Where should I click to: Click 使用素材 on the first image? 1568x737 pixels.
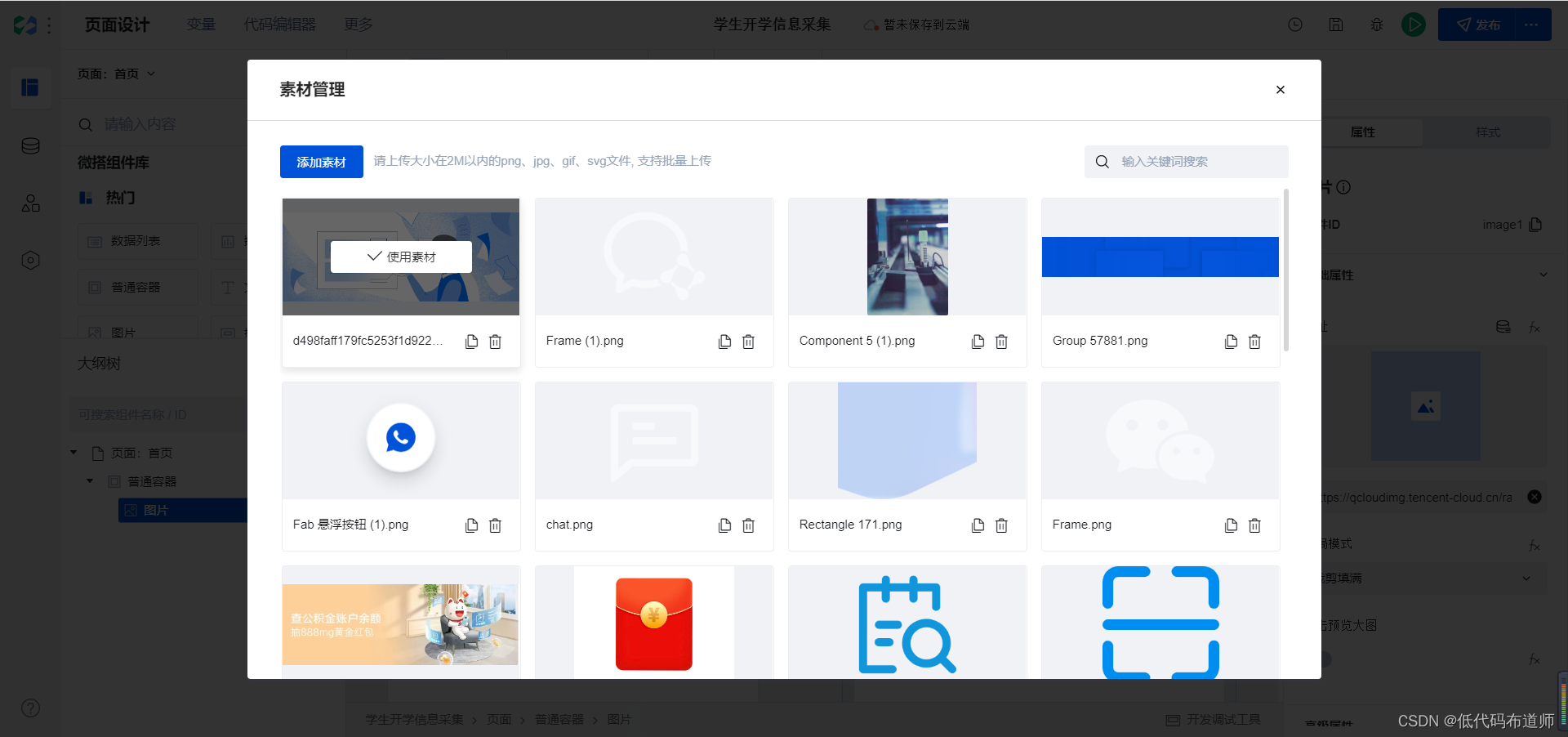(401, 257)
